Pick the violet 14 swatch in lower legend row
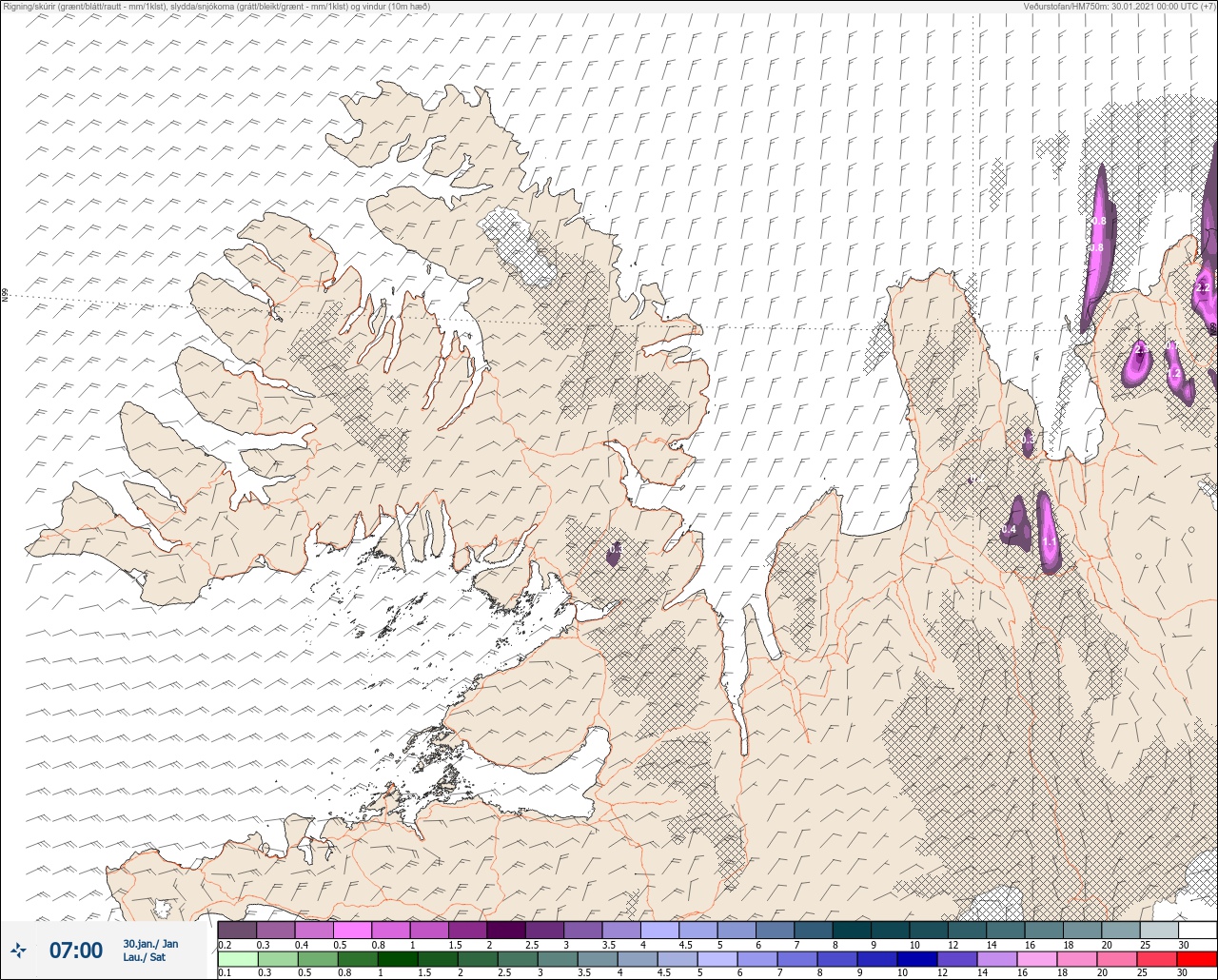 point(996,959)
